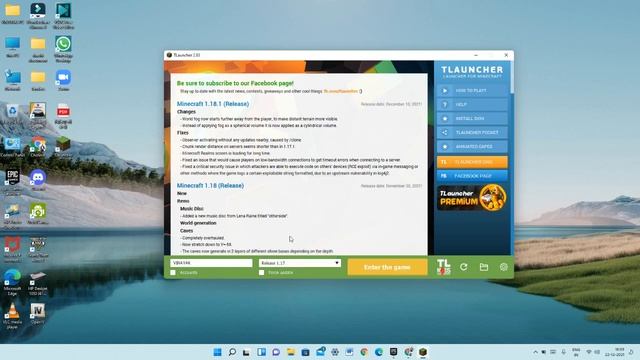Open TLauncher settings gear

(504, 267)
